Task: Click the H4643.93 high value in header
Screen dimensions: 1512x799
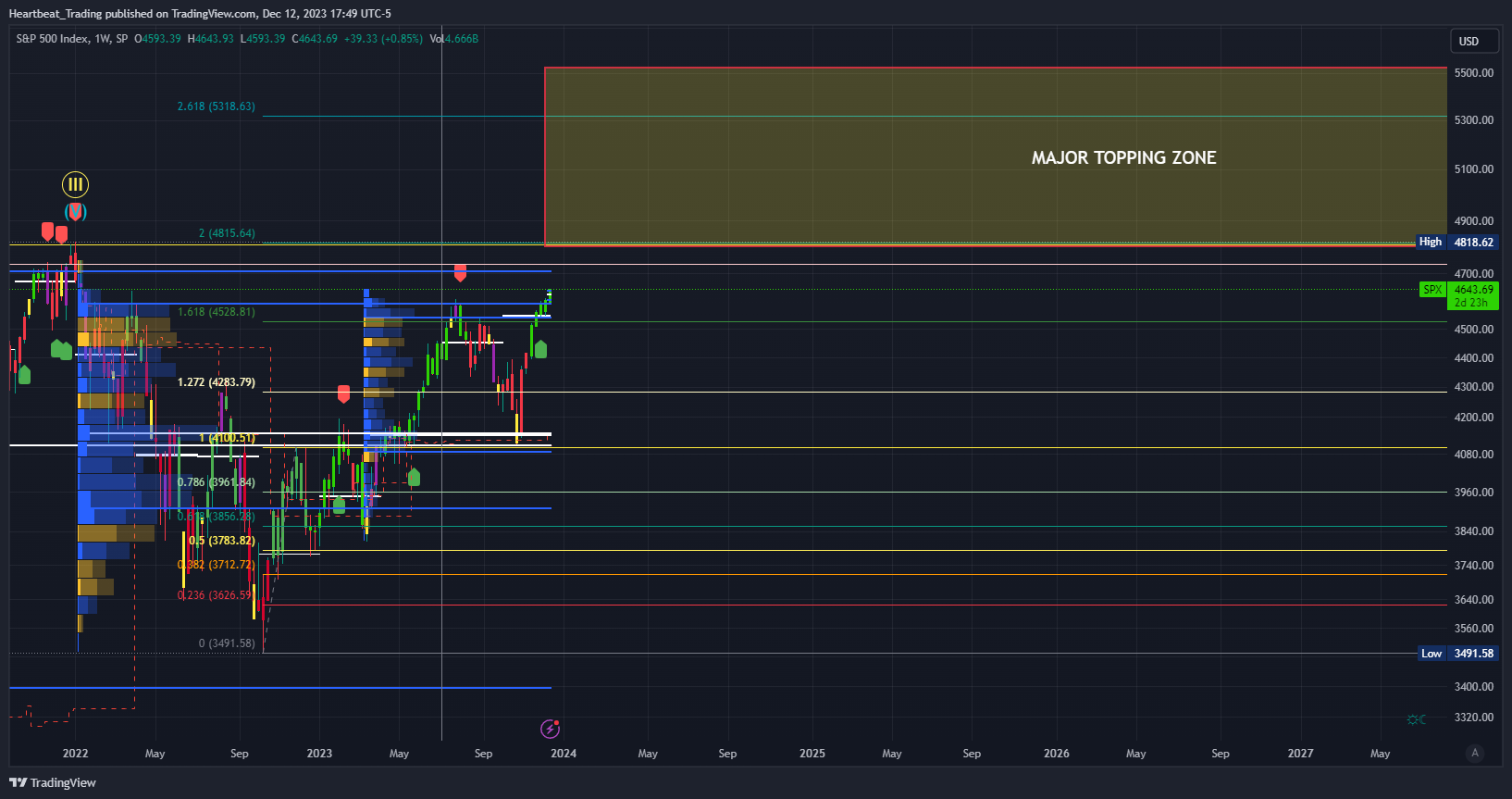Action: (x=211, y=39)
